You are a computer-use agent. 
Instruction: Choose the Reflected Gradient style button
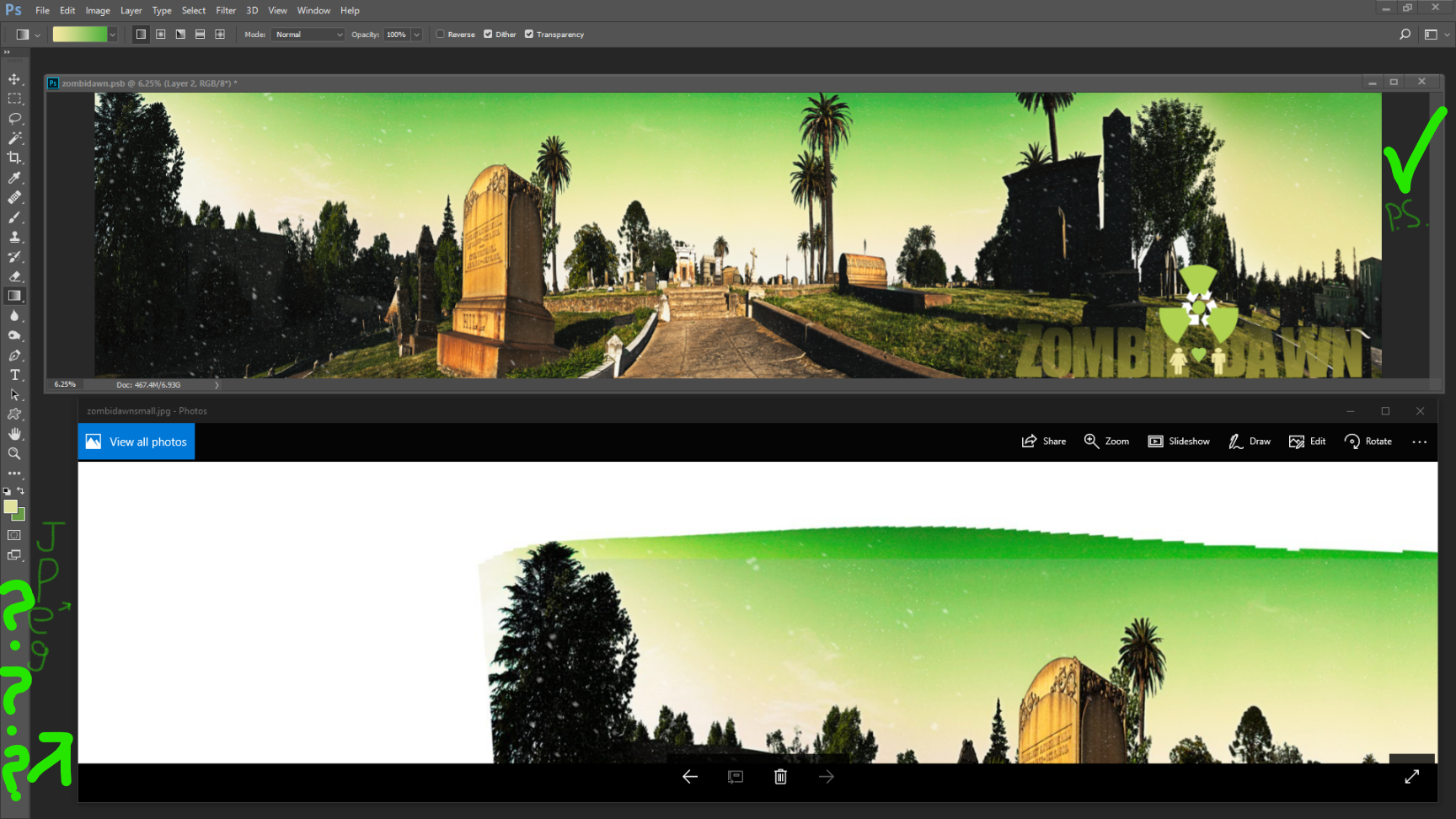[200, 35]
